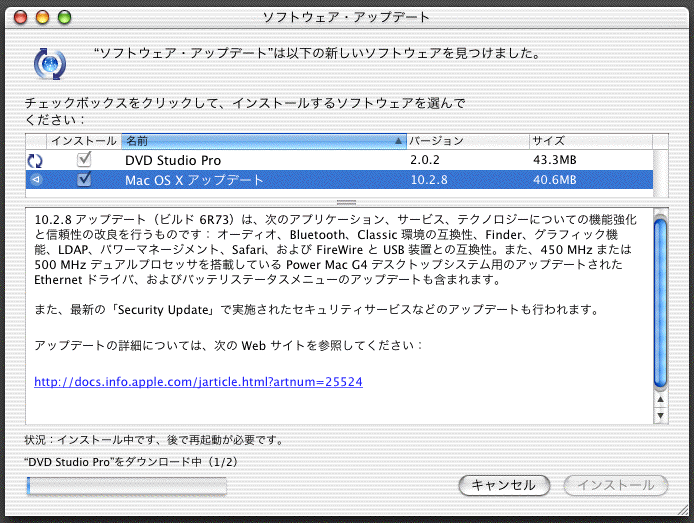Click the status text 状況：インストール中です
Image resolution: width=694 pixels, height=523 pixels.
[154, 440]
